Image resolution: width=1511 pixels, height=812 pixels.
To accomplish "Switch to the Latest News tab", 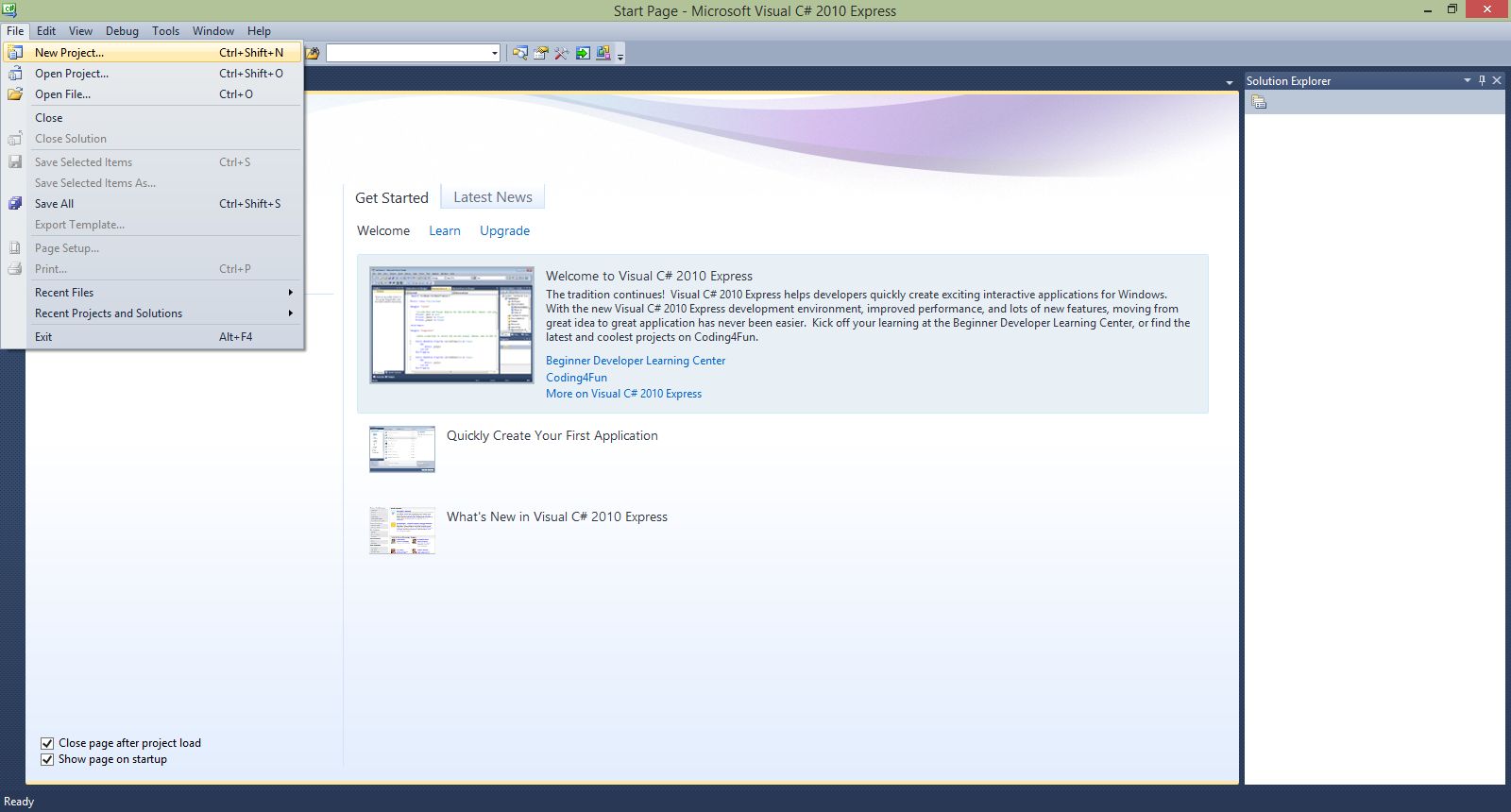I will tap(493, 196).
